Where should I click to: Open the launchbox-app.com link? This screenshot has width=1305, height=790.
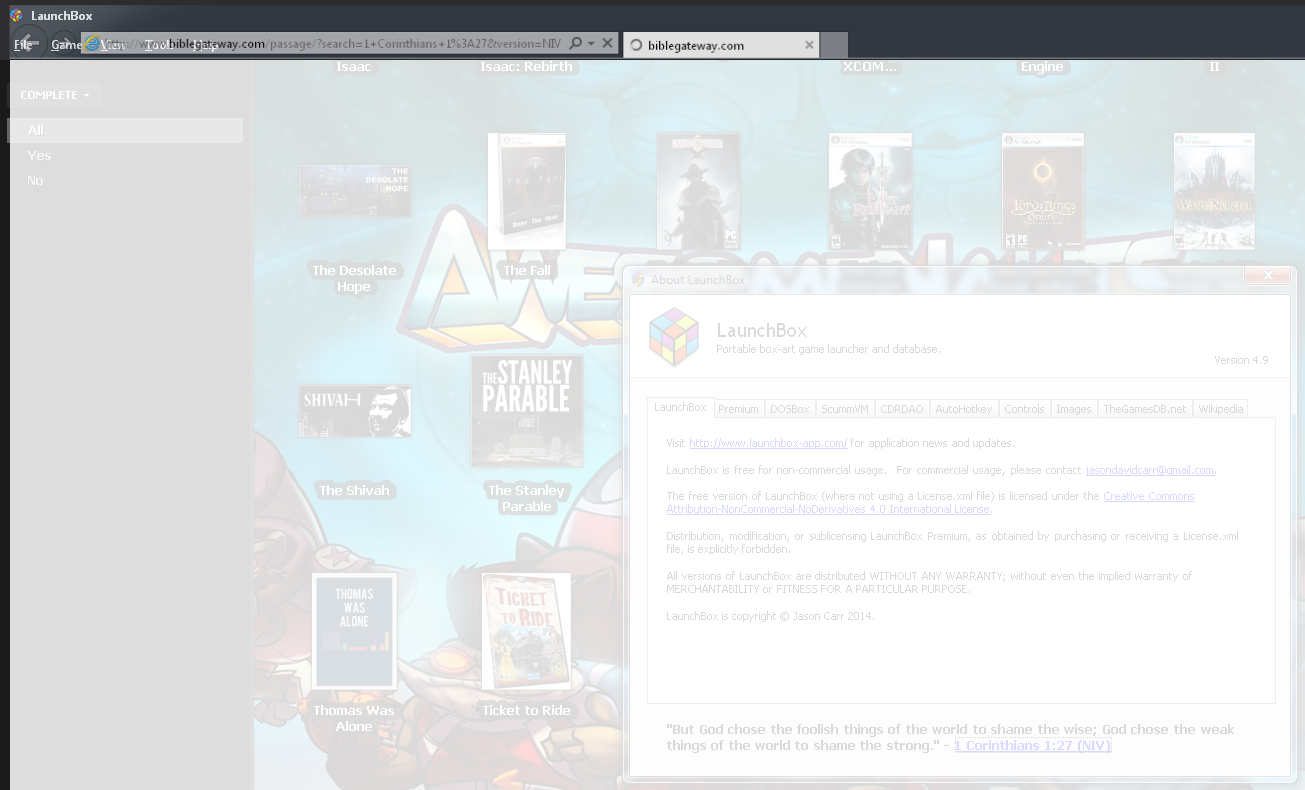pos(768,443)
